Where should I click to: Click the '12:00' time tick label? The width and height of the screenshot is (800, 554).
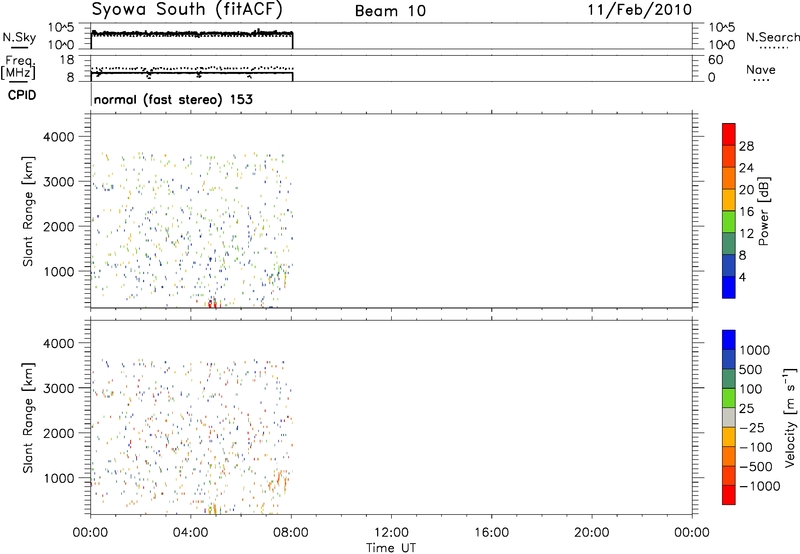(x=391, y=533)
